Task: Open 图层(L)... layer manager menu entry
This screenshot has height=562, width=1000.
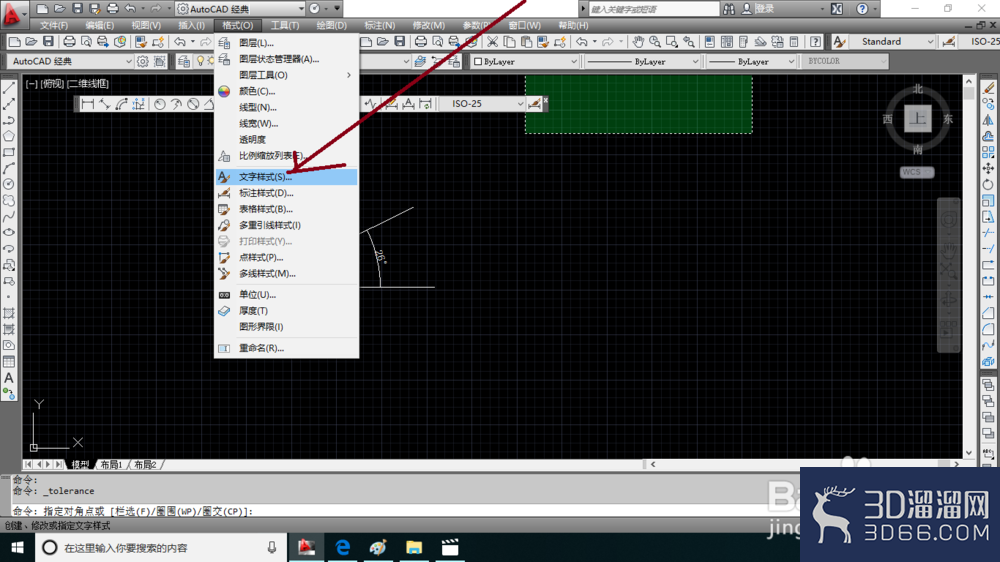Action: 286,43
